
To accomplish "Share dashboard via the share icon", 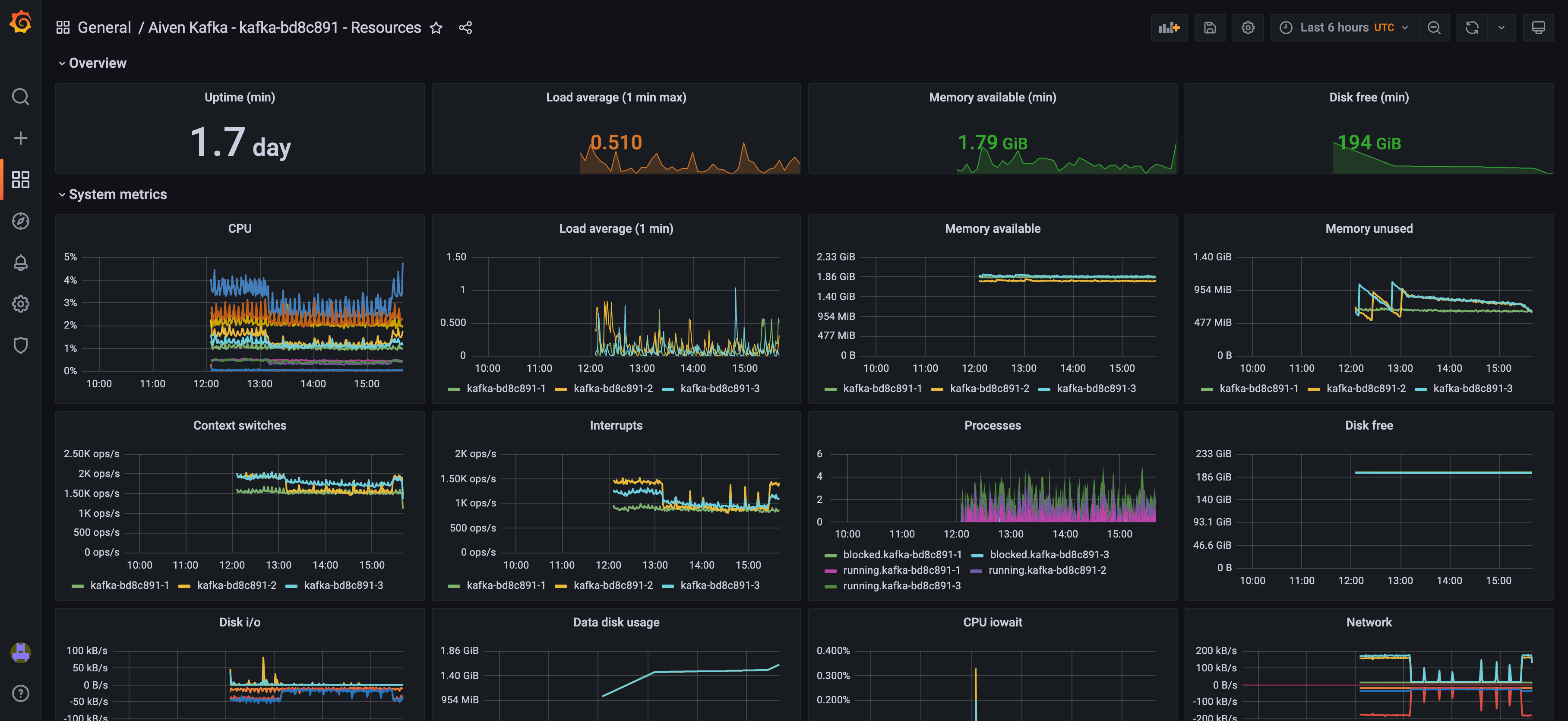I will click(x=465, y=28).
